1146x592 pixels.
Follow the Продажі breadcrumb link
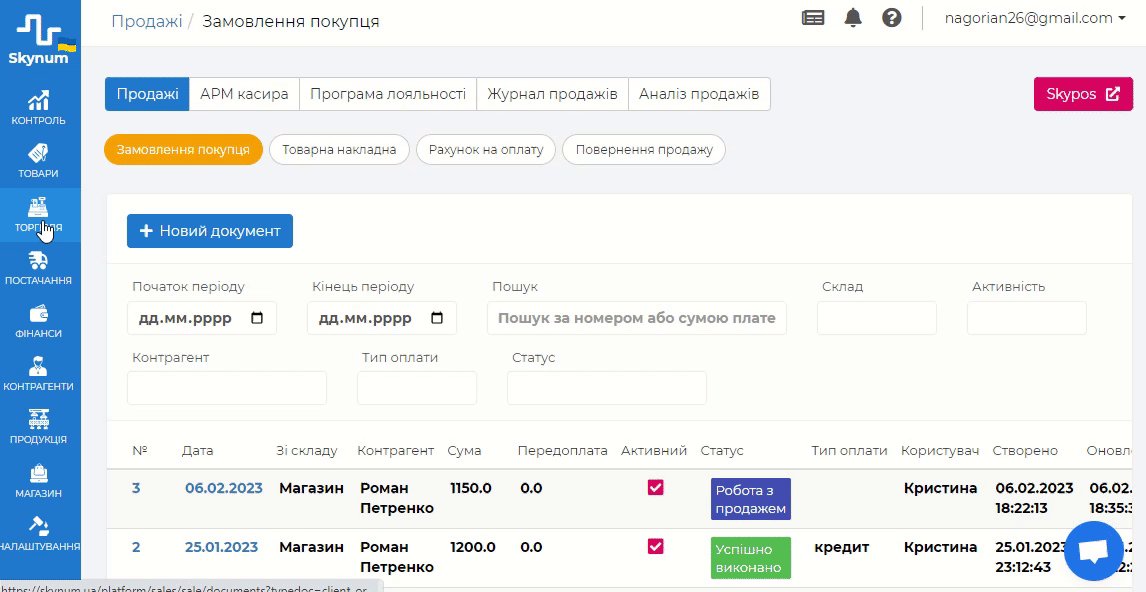(x=146, y=20)
